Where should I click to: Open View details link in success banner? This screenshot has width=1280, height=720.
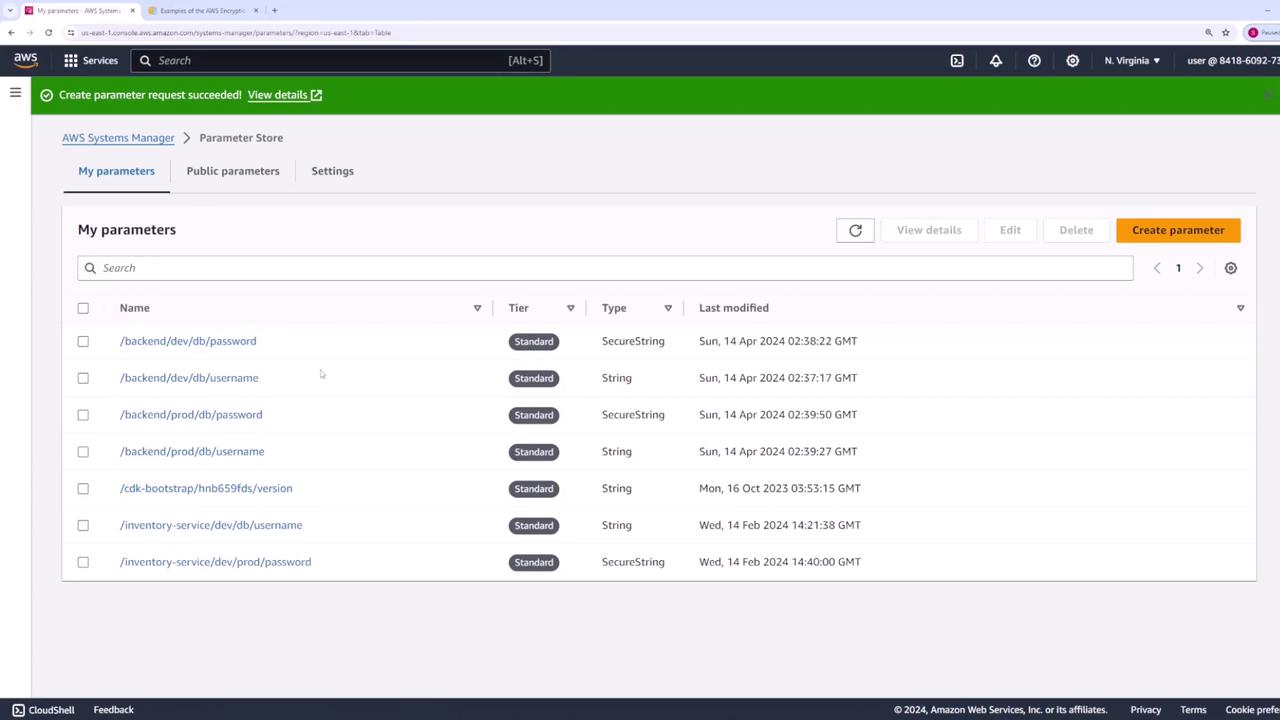285,95
